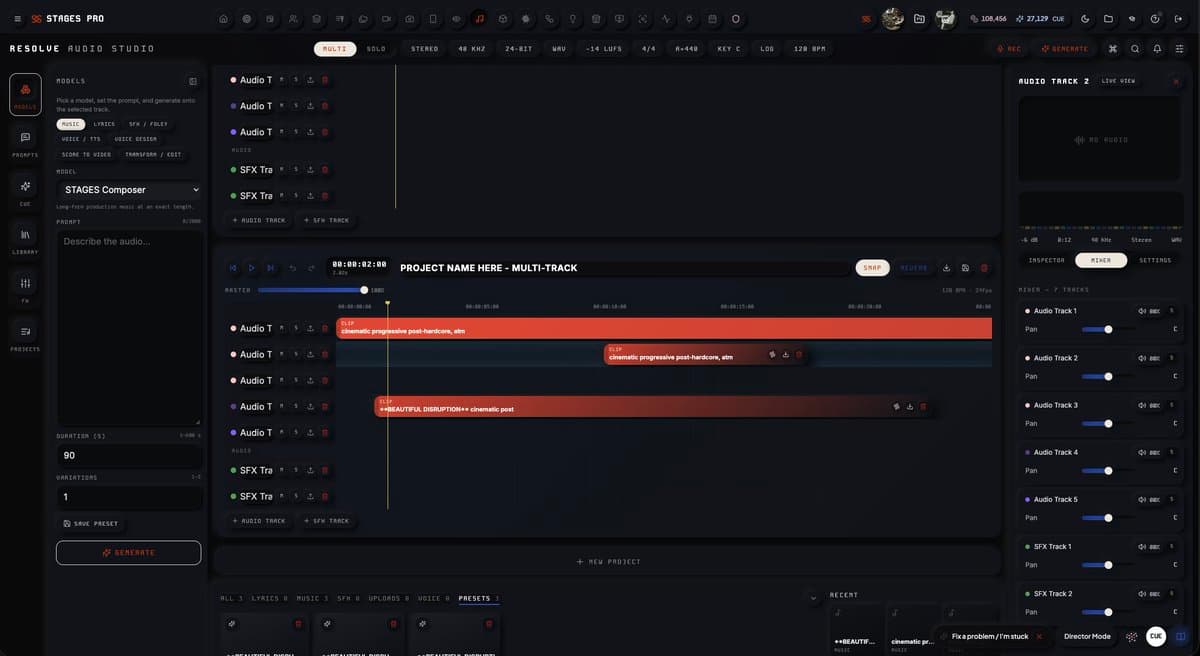Toggle the SNAP button off
This screenshot has height=656, width=1200.
(x=873, y=268)
